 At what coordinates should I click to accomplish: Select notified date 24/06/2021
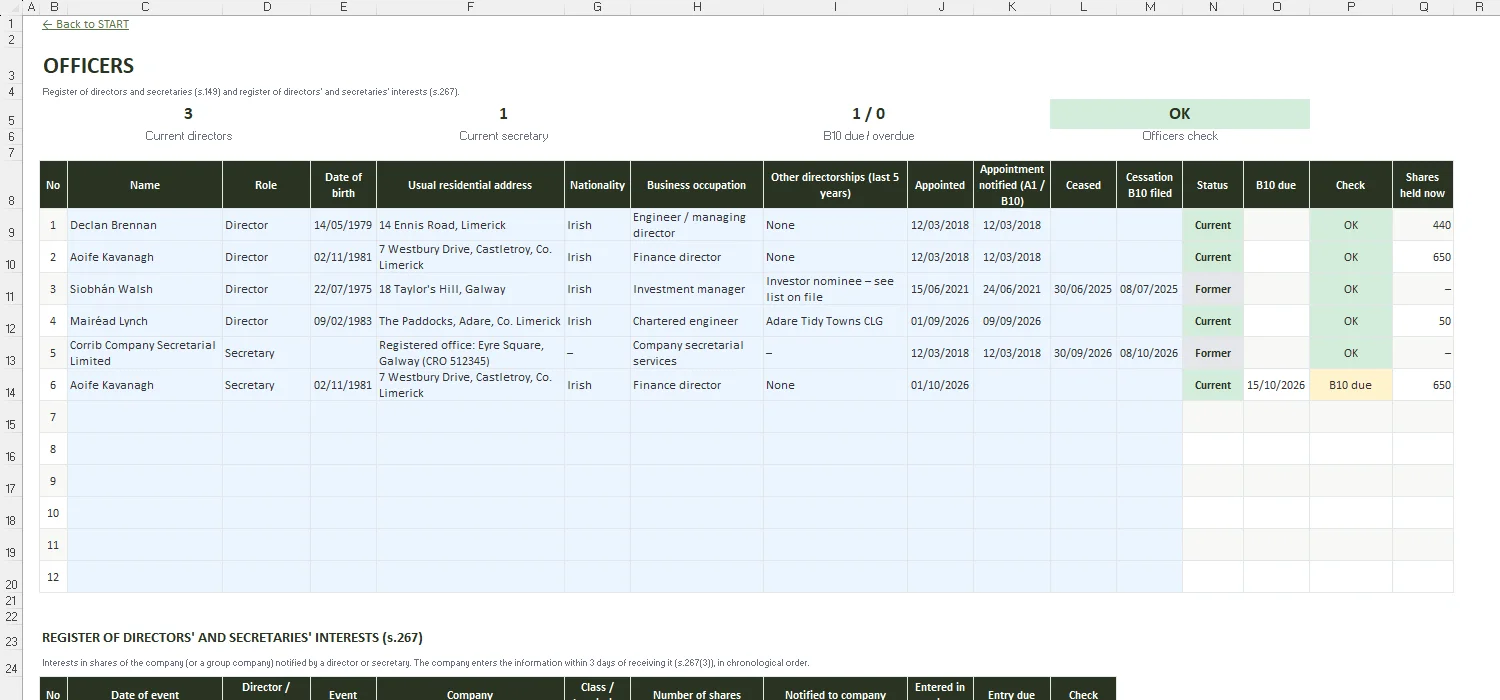click(1012, 289)
